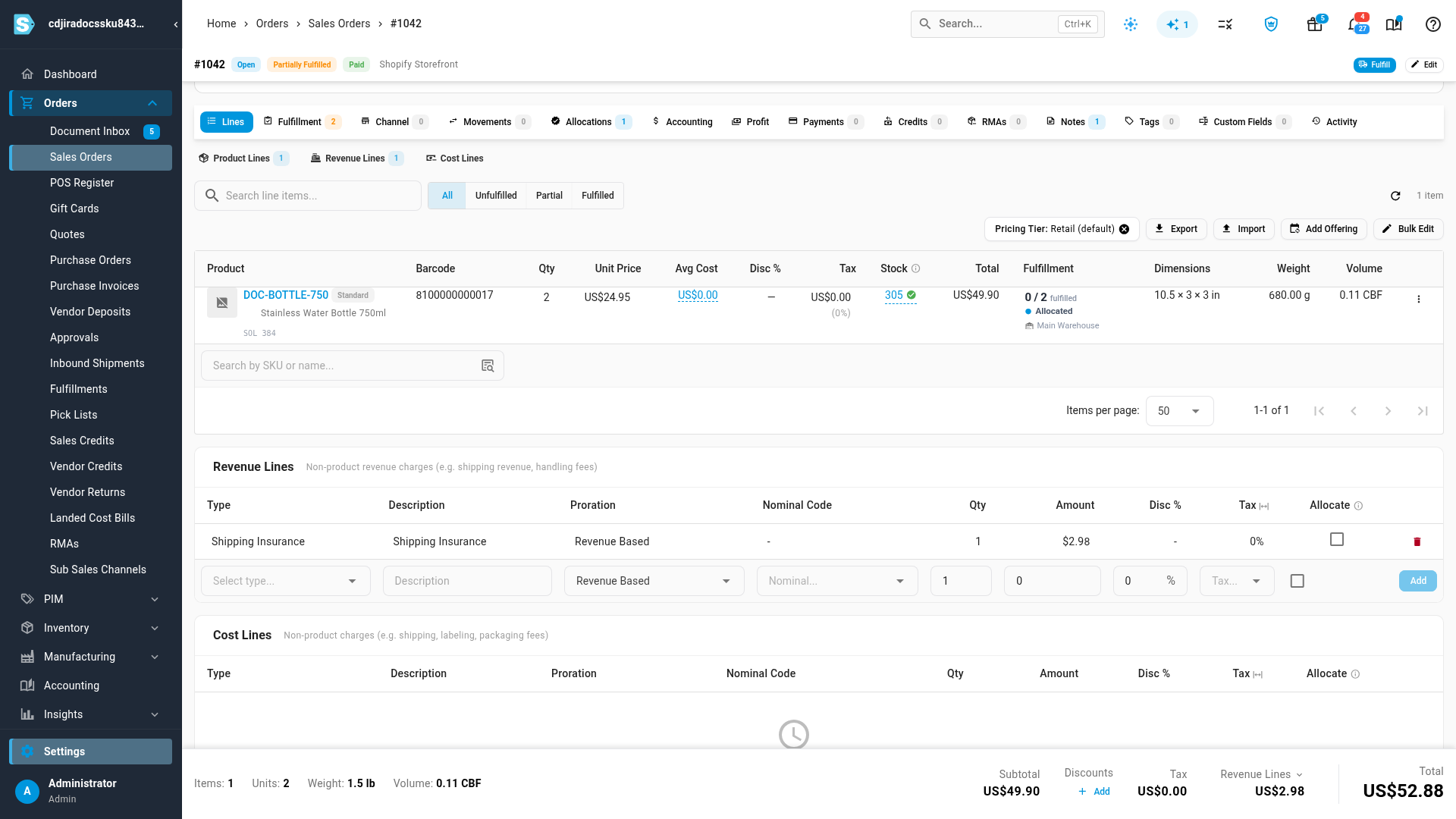Open the Tax dropdown in new revenue line

tap(1237, 581)
